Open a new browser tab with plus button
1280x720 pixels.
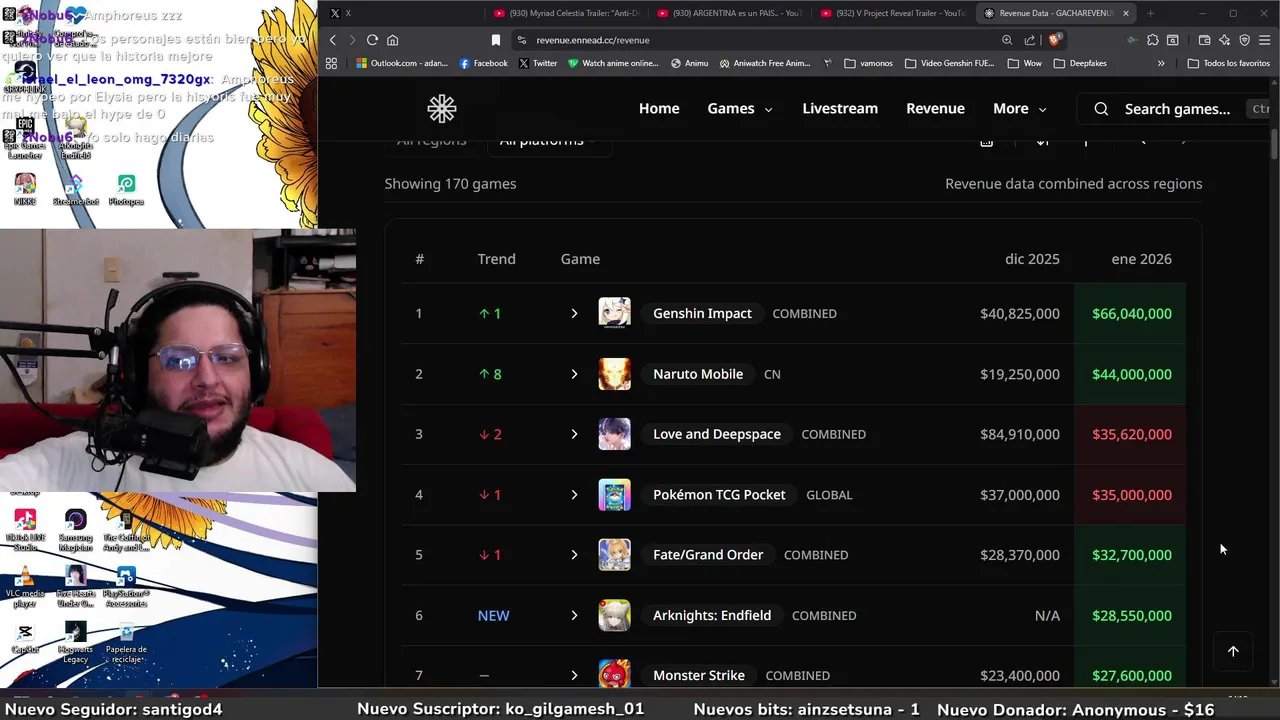point(1150,13)
